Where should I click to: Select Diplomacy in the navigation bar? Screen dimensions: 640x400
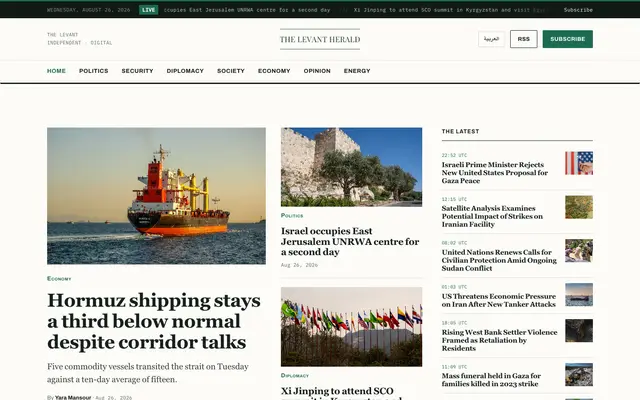point(185,71)
